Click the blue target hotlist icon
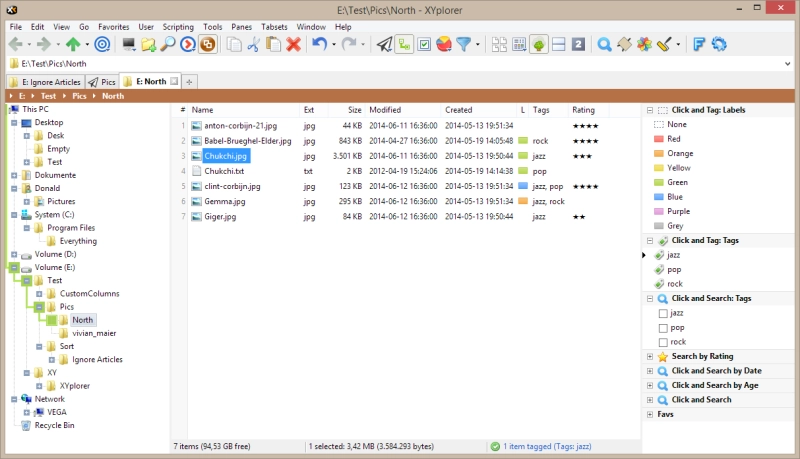The height and width of the screenshot is (459, 800). (102, 44)
